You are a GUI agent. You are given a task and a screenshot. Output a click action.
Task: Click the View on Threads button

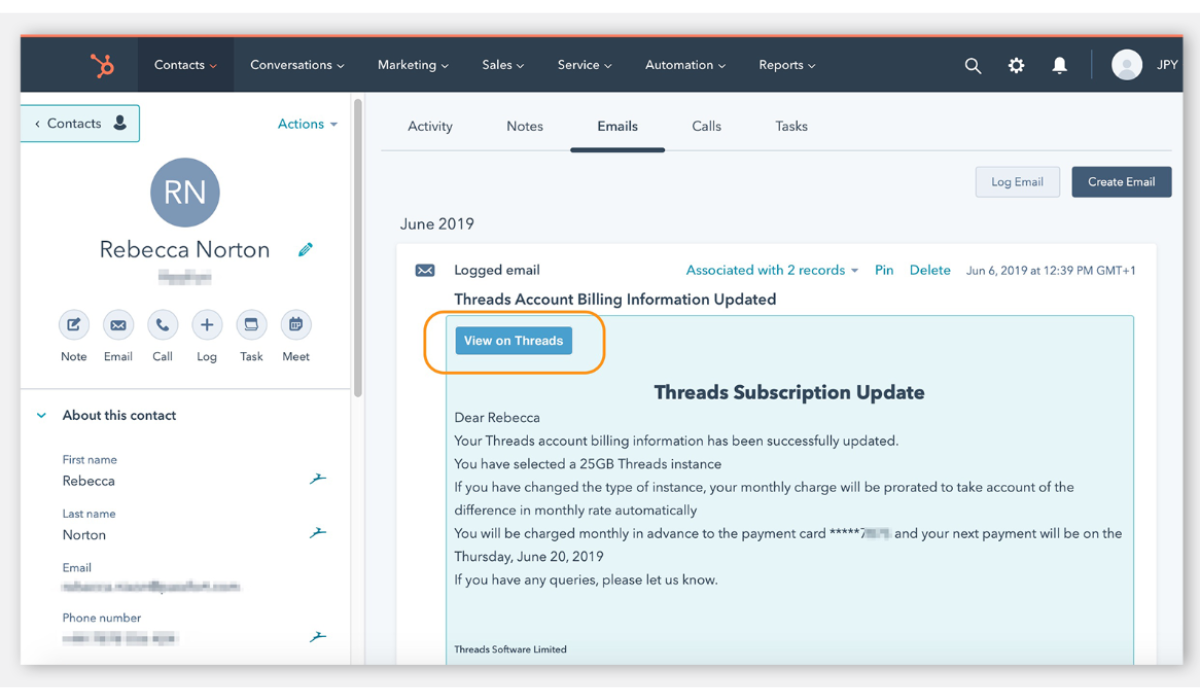click(x=513, y=340)
